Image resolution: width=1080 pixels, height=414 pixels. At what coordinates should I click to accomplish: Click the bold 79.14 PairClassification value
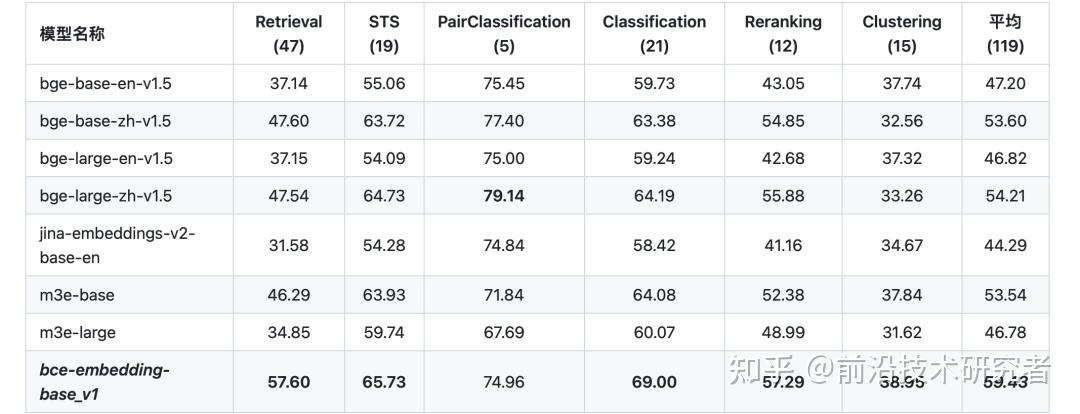click(x=504, y=196)
